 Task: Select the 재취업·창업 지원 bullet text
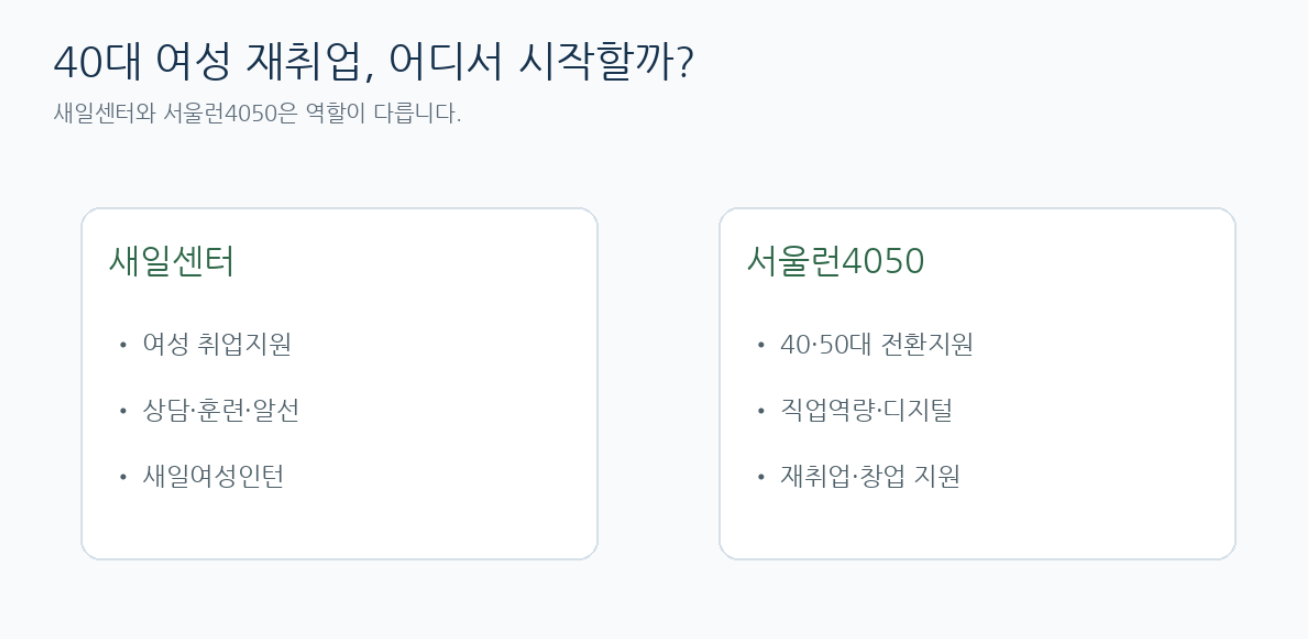point(870,476)
